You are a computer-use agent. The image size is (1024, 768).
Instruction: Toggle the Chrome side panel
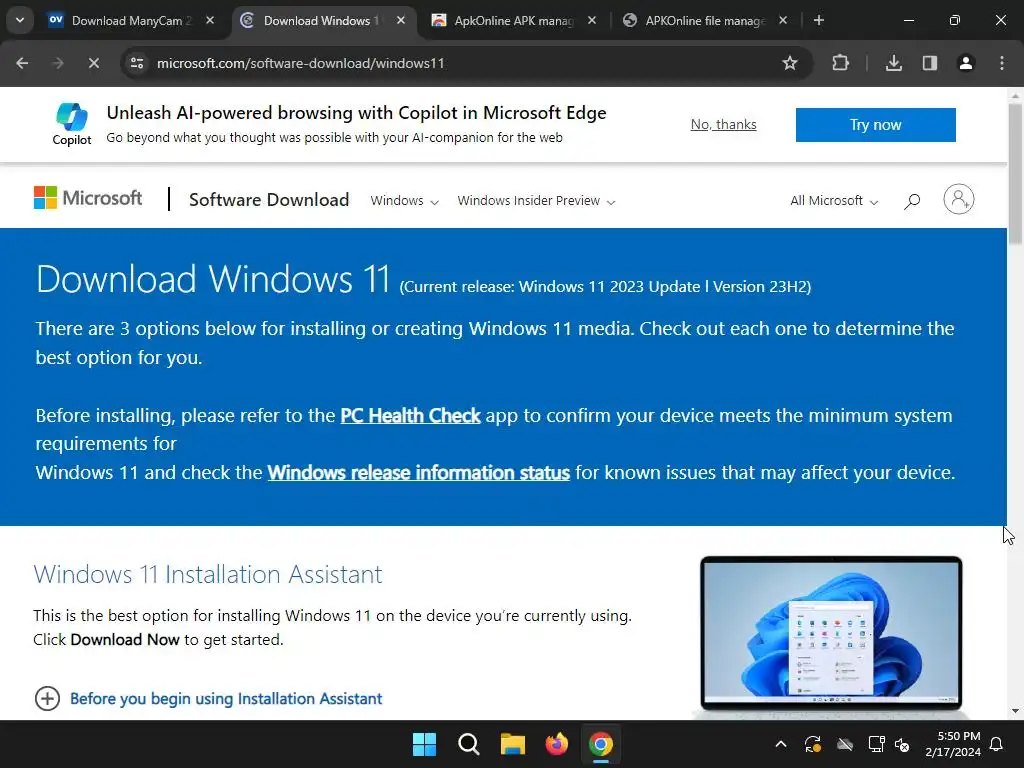click(x=930, y=63)
